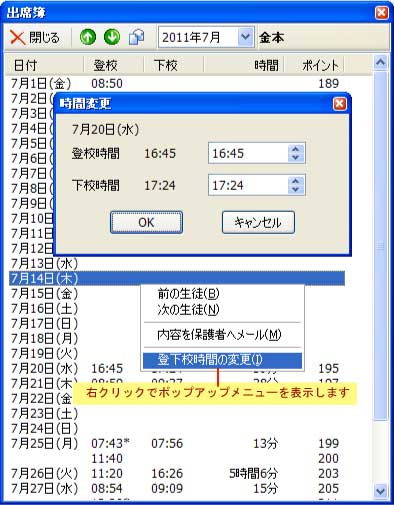The width and height of the screenshot is (394, 505).
Task: Click the 09:09 departure time
Action: tap(167, 489)
